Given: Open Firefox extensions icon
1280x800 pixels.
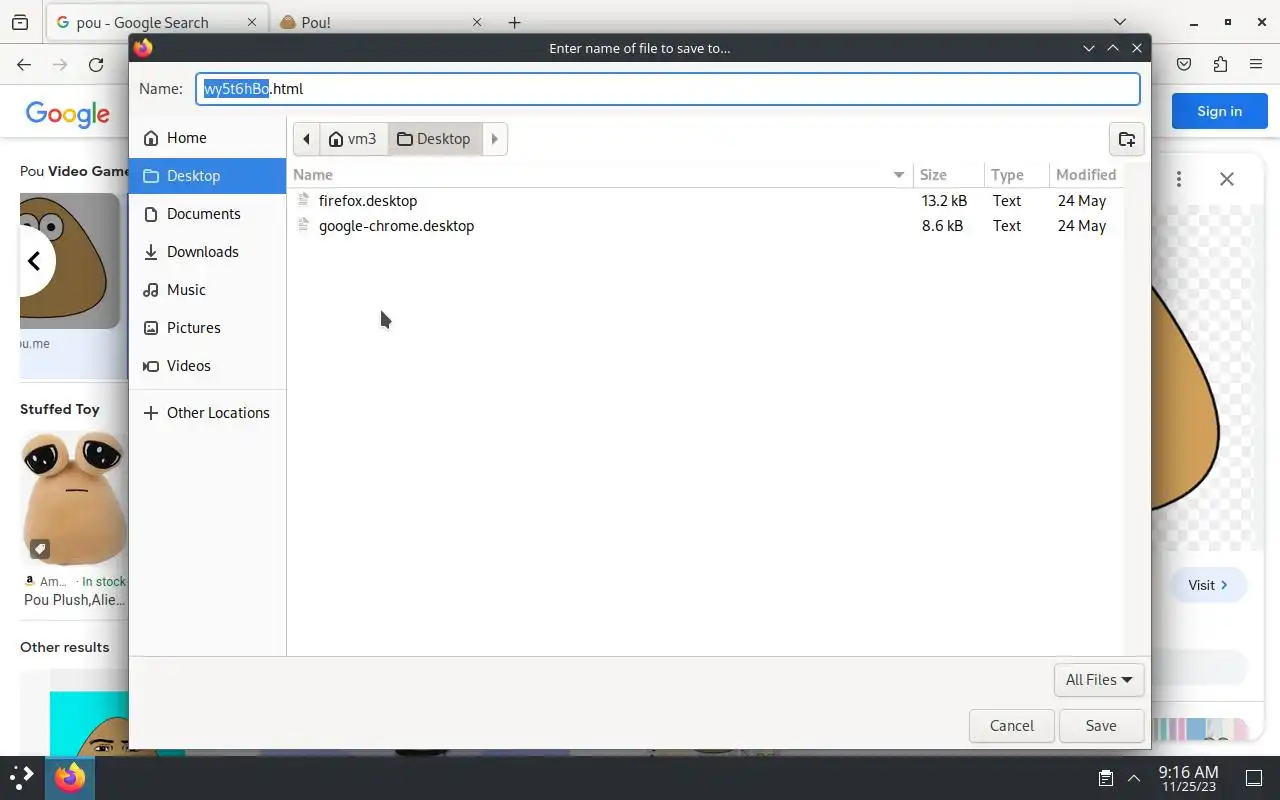Looking at the screenshot, I should tap(1220, 64).
